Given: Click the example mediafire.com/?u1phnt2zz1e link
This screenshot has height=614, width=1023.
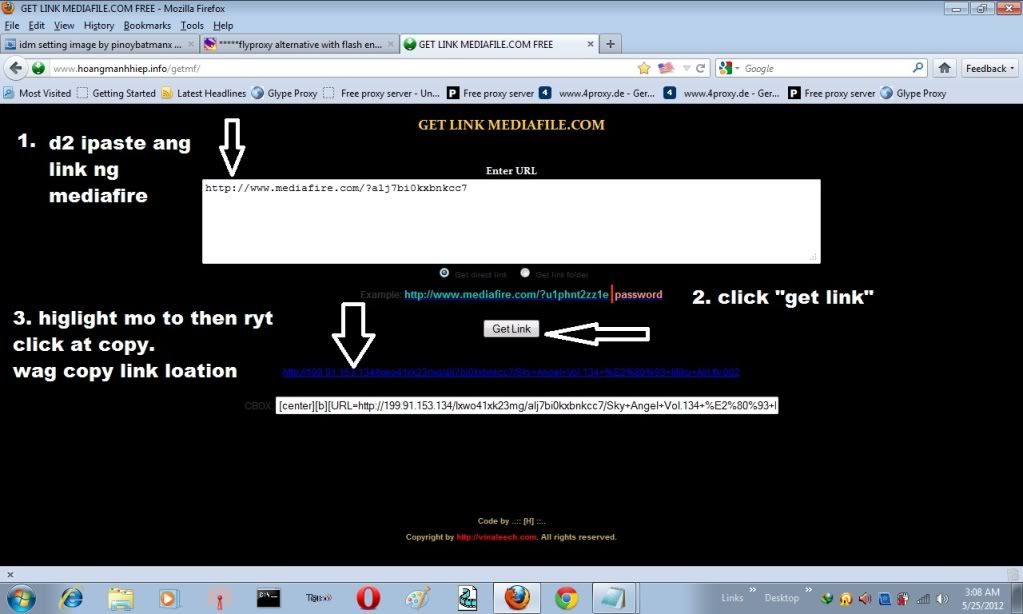Looking at the screenshot, I should pyautogui.click(x=506, y=294).
